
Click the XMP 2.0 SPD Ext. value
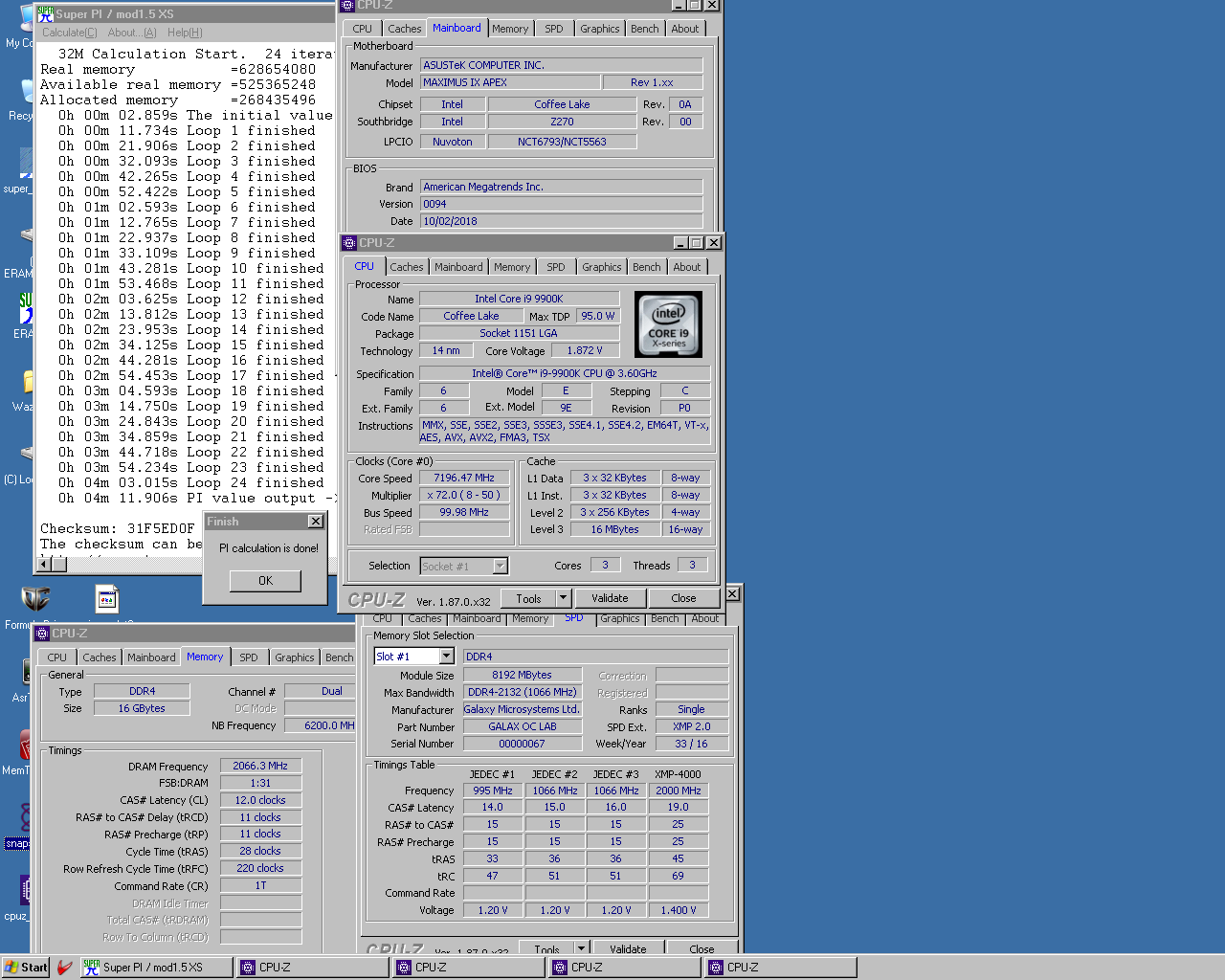click(x=691, y=726)
